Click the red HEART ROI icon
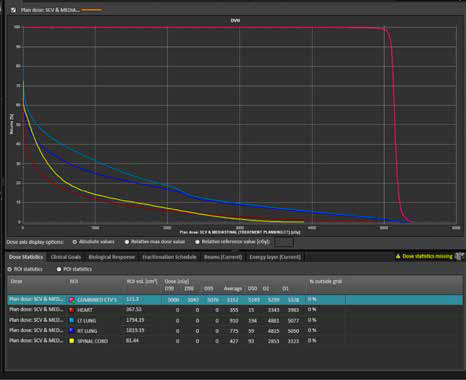466x380 pixels. tap(72, 310)
